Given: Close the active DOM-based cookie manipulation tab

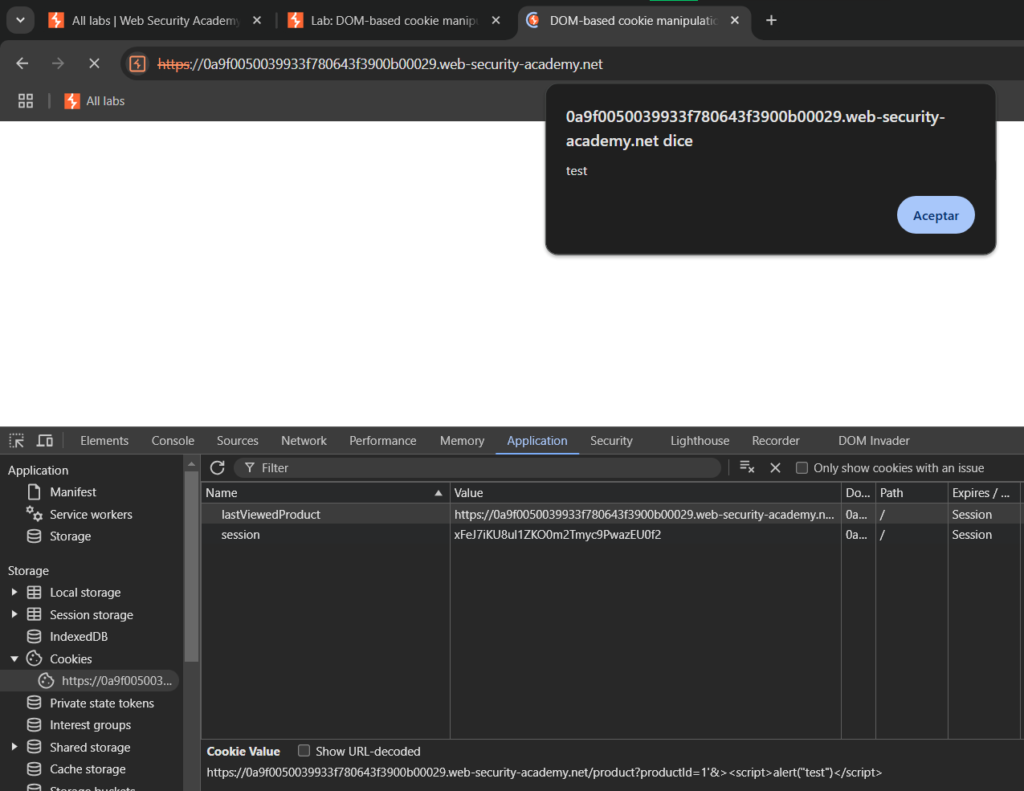Looking at the screenshot, I should point(735,21).
